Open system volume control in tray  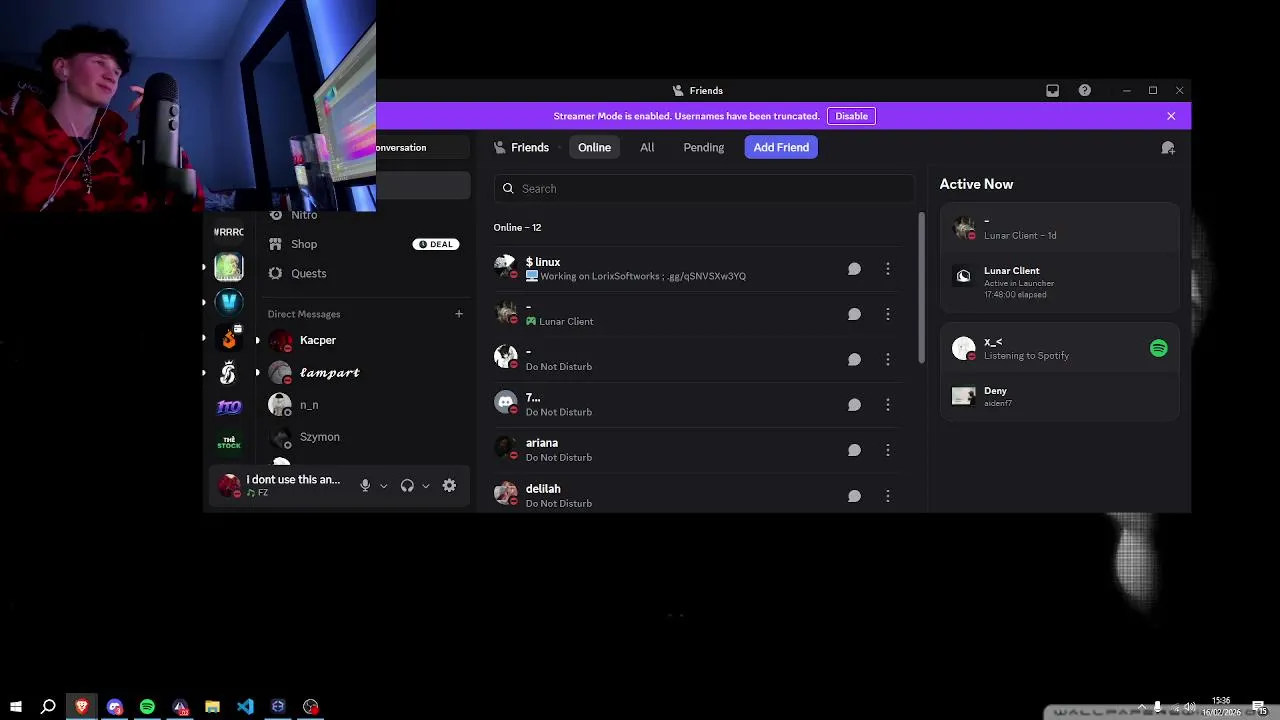coord(1190,707)
